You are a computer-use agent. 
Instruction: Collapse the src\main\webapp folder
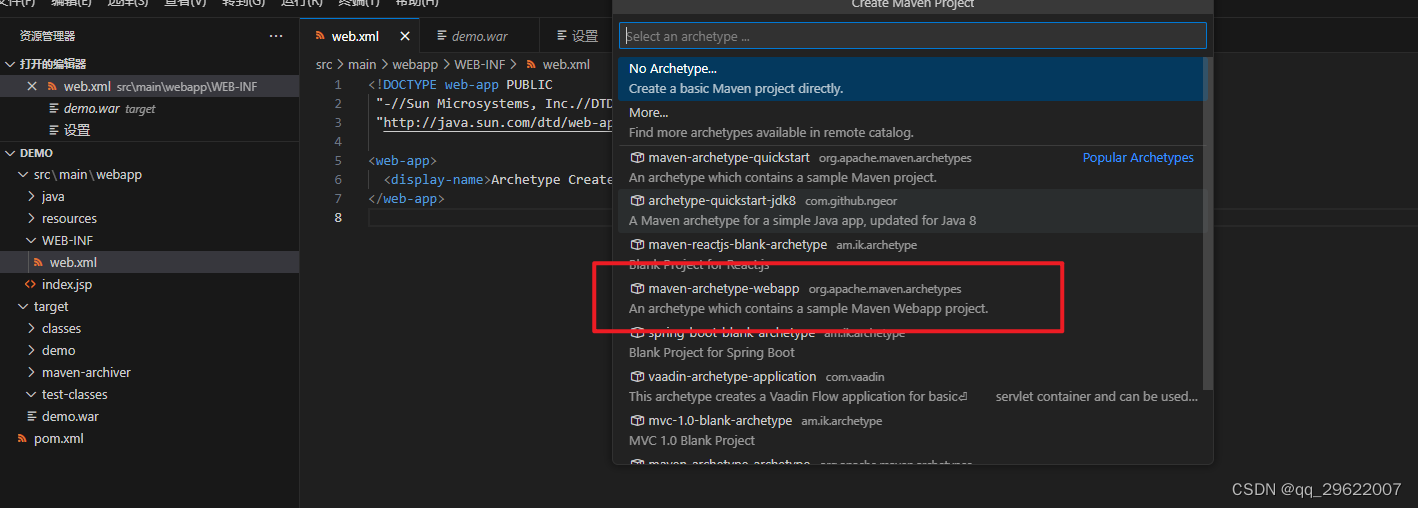point(25,175)
